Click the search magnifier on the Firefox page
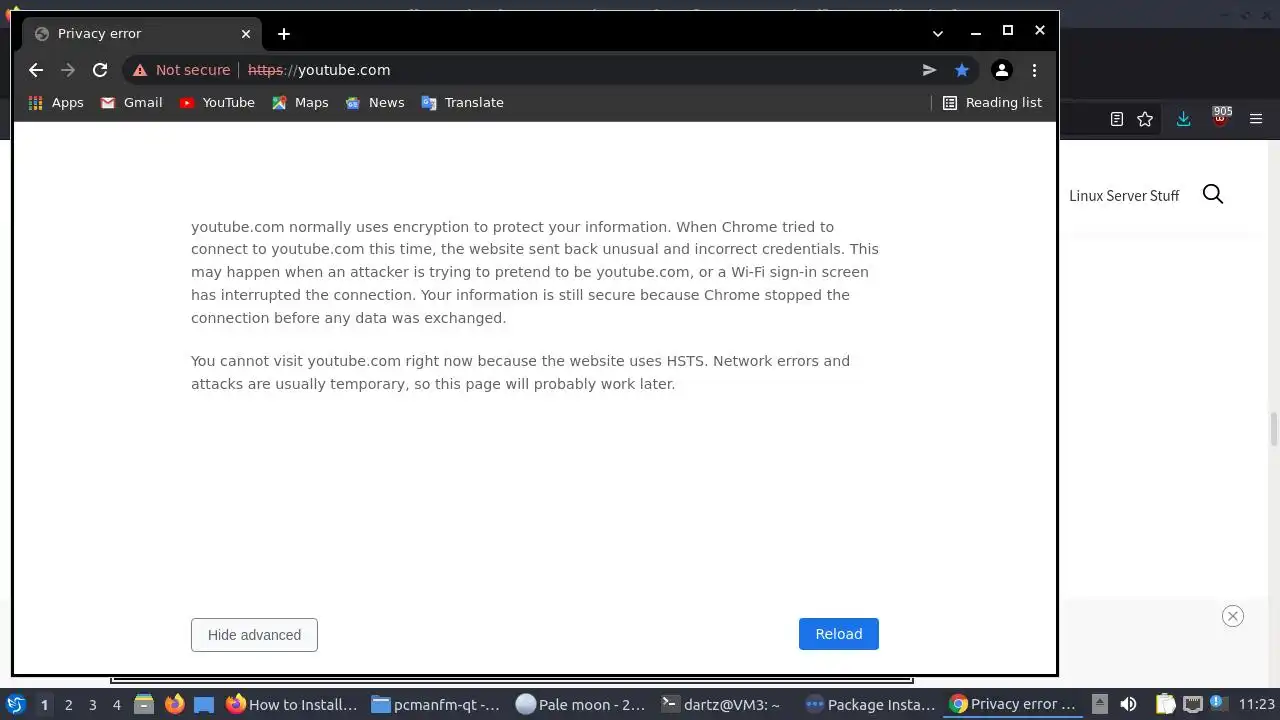This screenshot has width=1280, height=720. [x=1213, y=194]
